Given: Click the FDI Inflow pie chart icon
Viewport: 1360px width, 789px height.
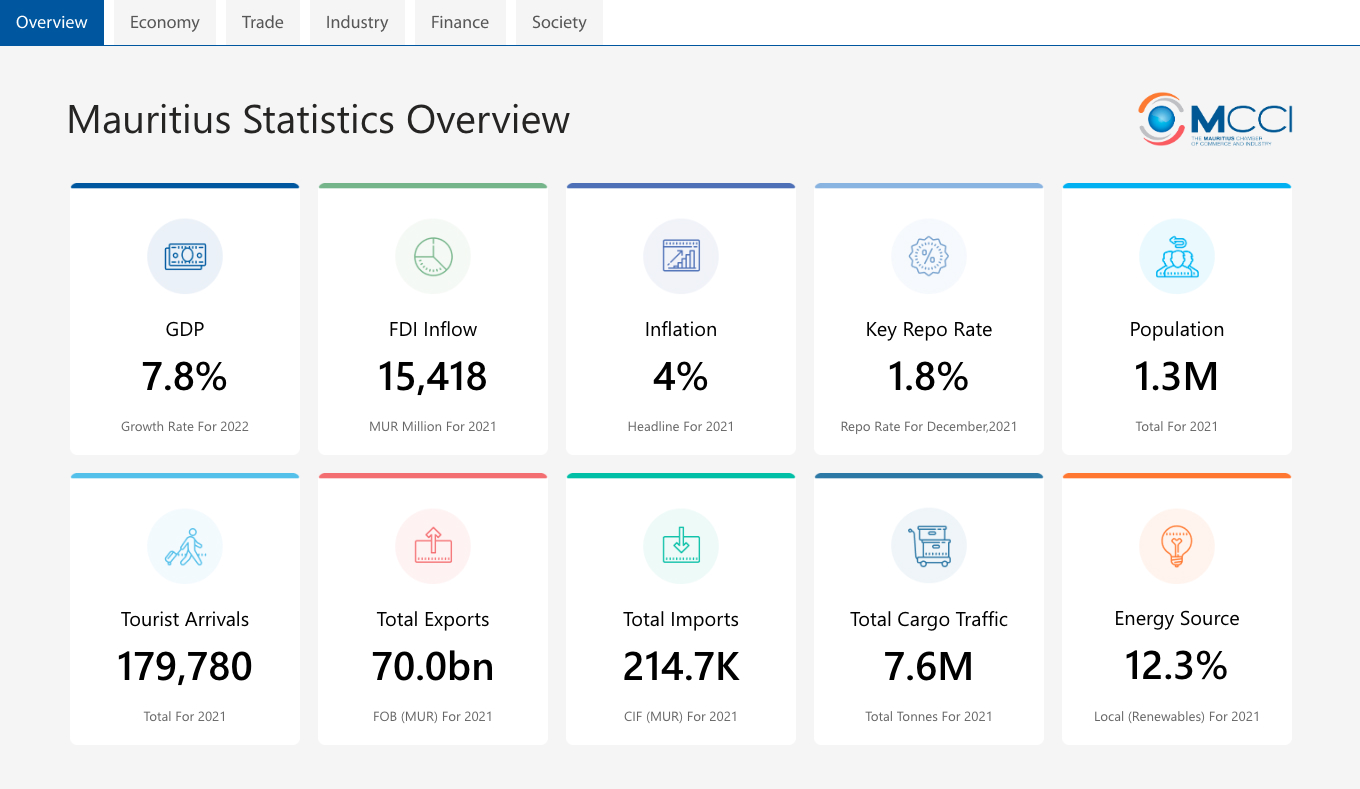Looking at the screenshot, I should click(x=433, y=257).
